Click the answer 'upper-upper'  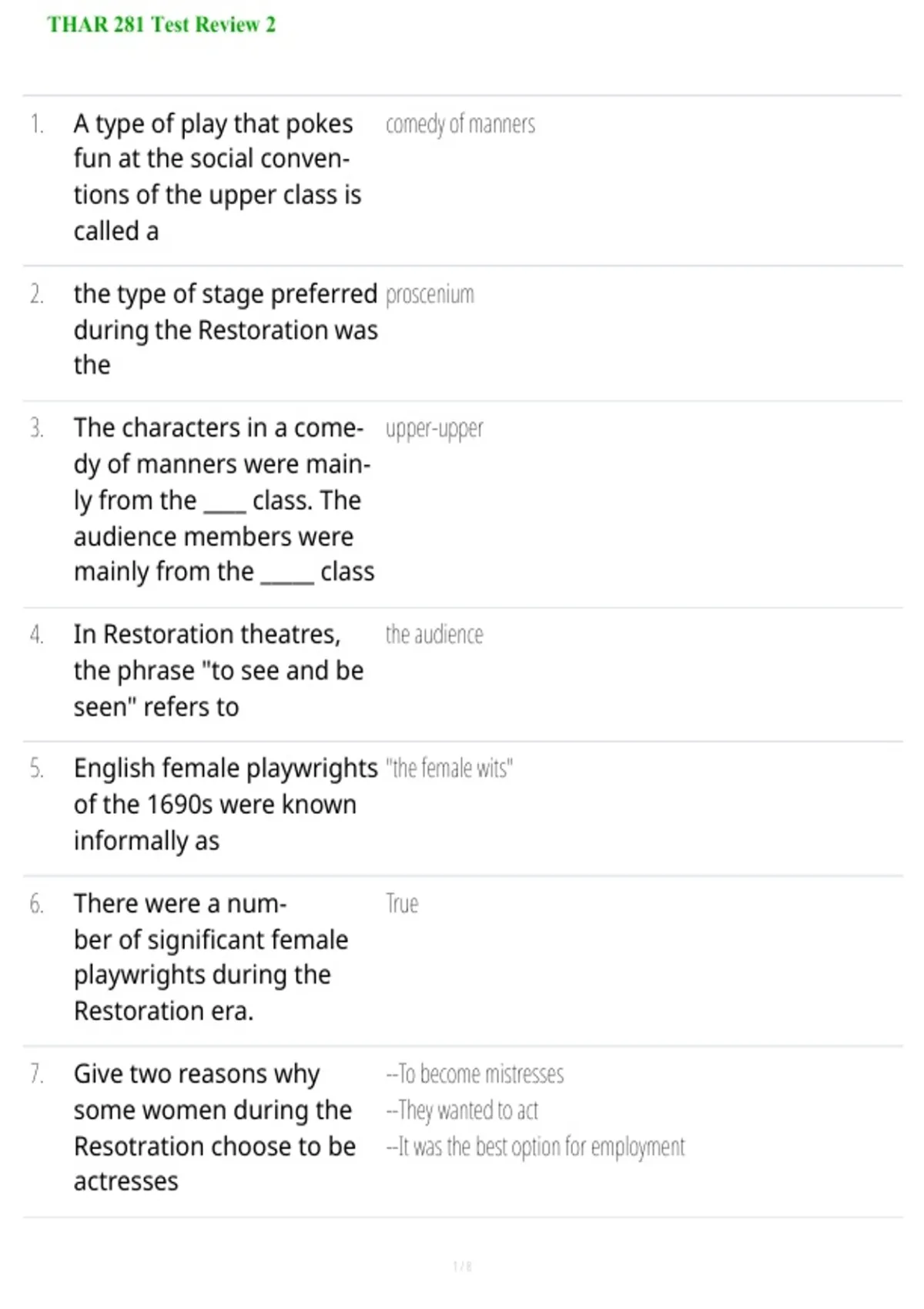[434, 429]
